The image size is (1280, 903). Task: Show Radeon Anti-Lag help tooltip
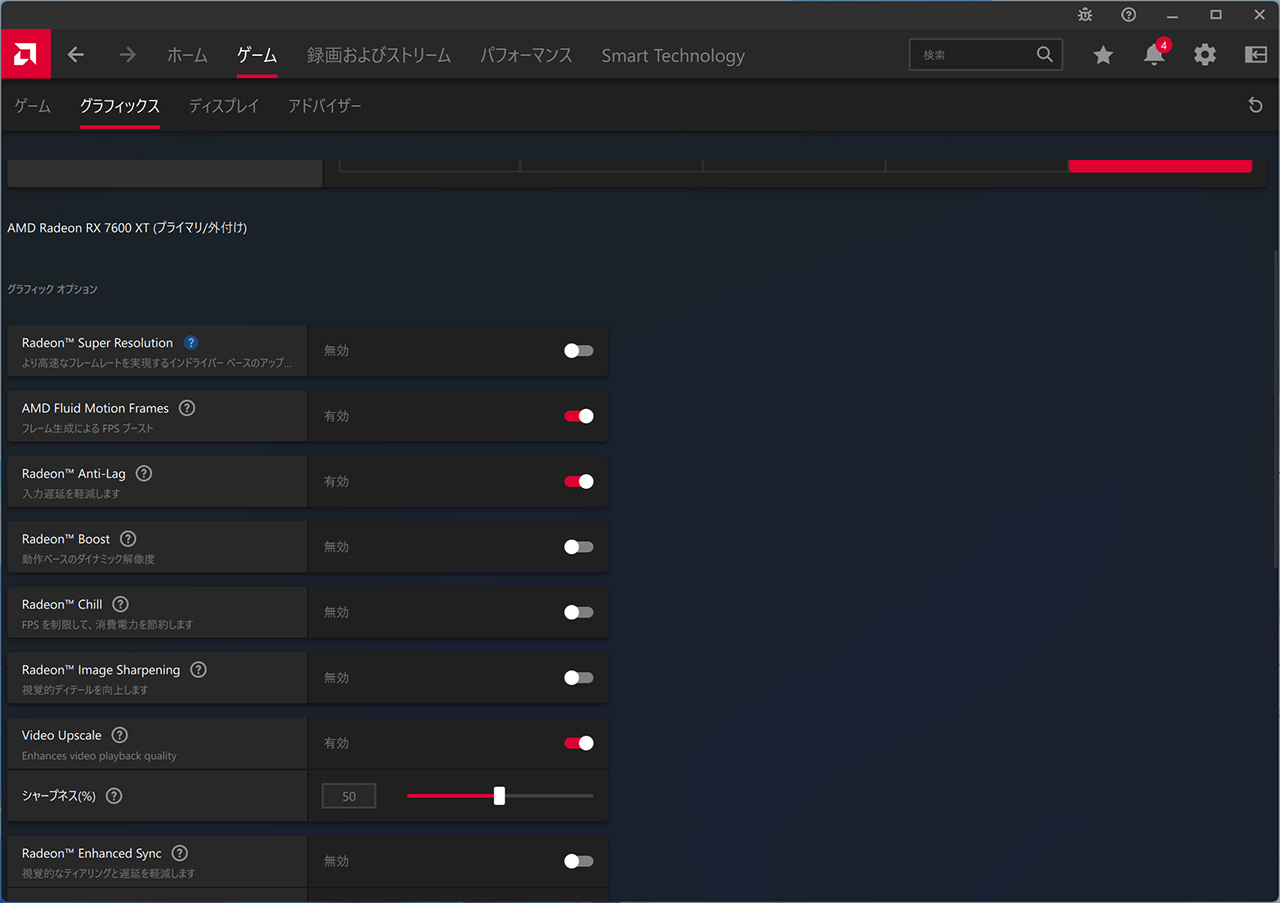(144, 474)
